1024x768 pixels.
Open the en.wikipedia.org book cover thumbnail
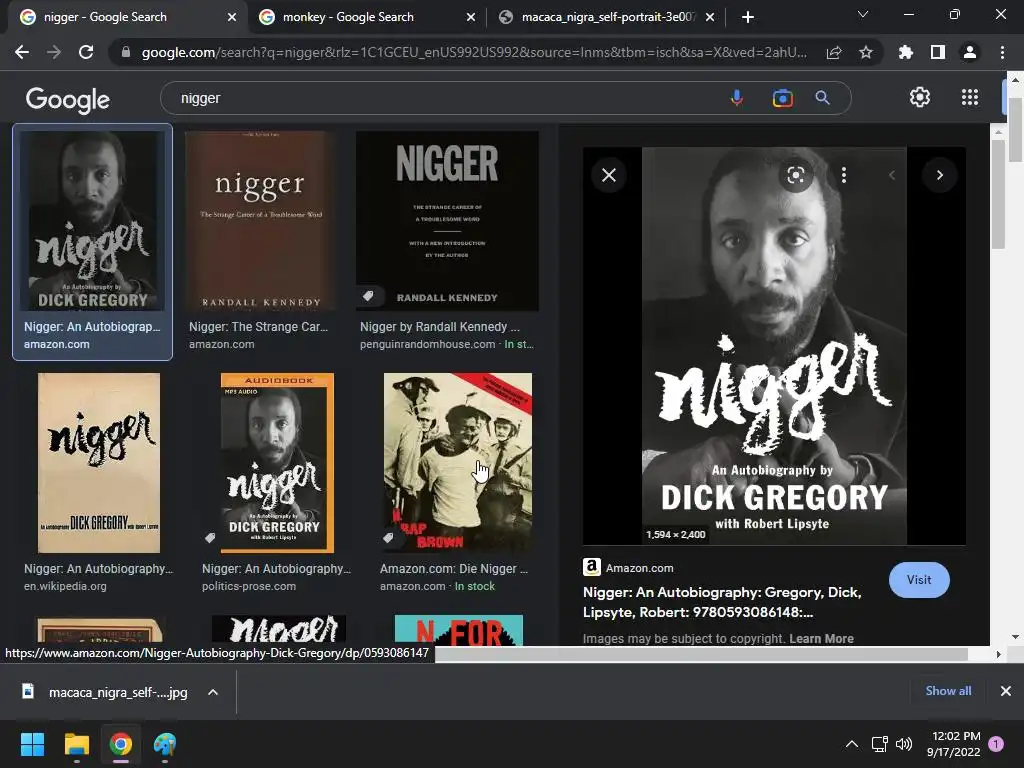[99, 462]
